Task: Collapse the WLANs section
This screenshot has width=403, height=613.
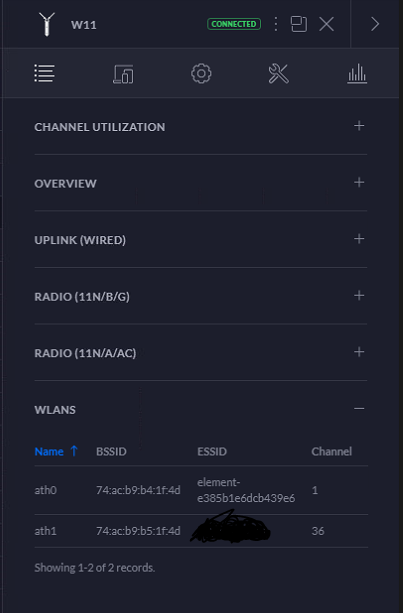Action: click(359, 409)
